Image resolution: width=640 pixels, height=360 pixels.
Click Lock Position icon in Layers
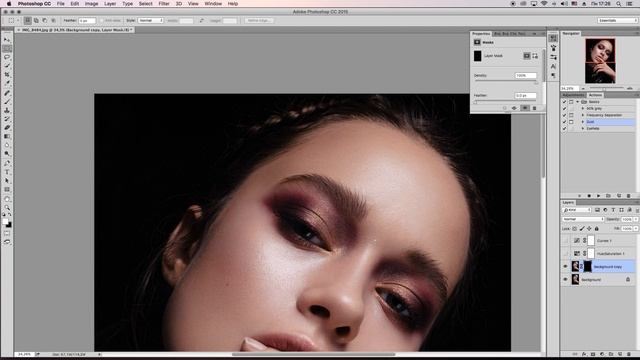click(589, 229)
